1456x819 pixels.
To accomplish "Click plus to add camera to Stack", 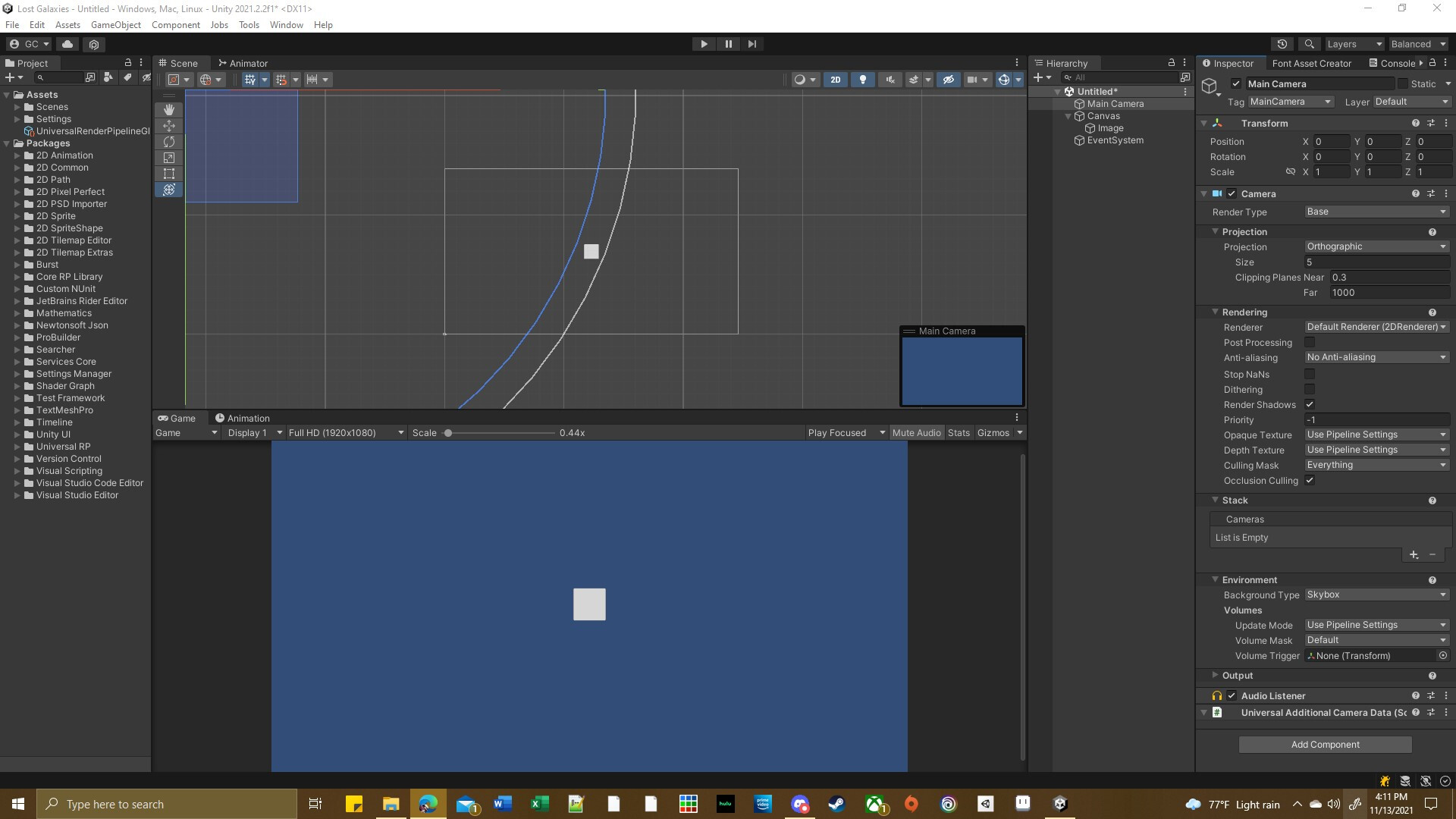I will [1414, 555].
